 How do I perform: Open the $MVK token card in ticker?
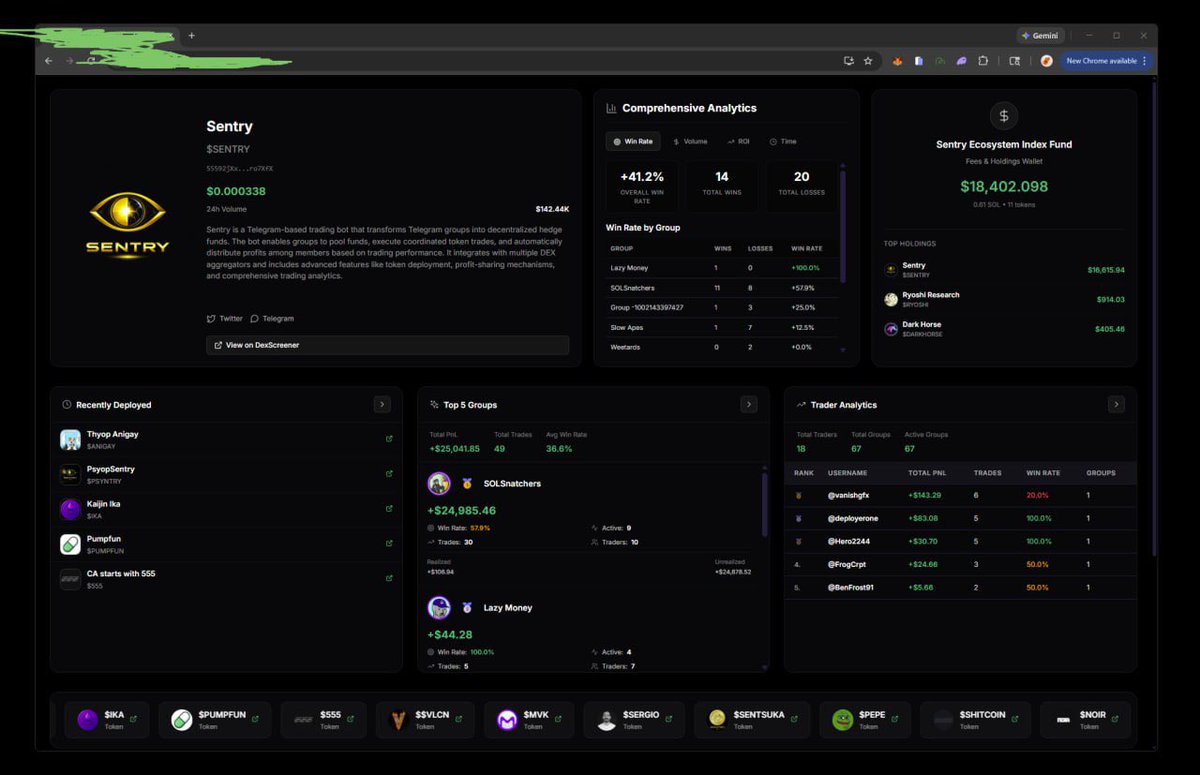(x=529, y=720)
